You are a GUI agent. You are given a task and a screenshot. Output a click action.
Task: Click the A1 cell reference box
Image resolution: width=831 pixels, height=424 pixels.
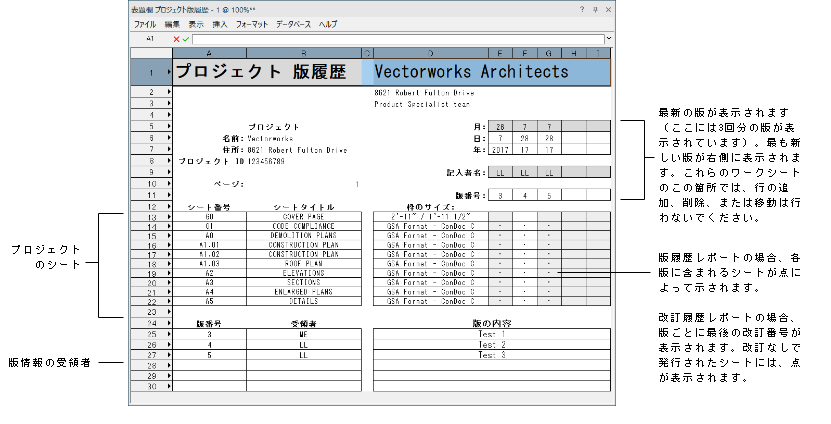(x=151, y=39)
